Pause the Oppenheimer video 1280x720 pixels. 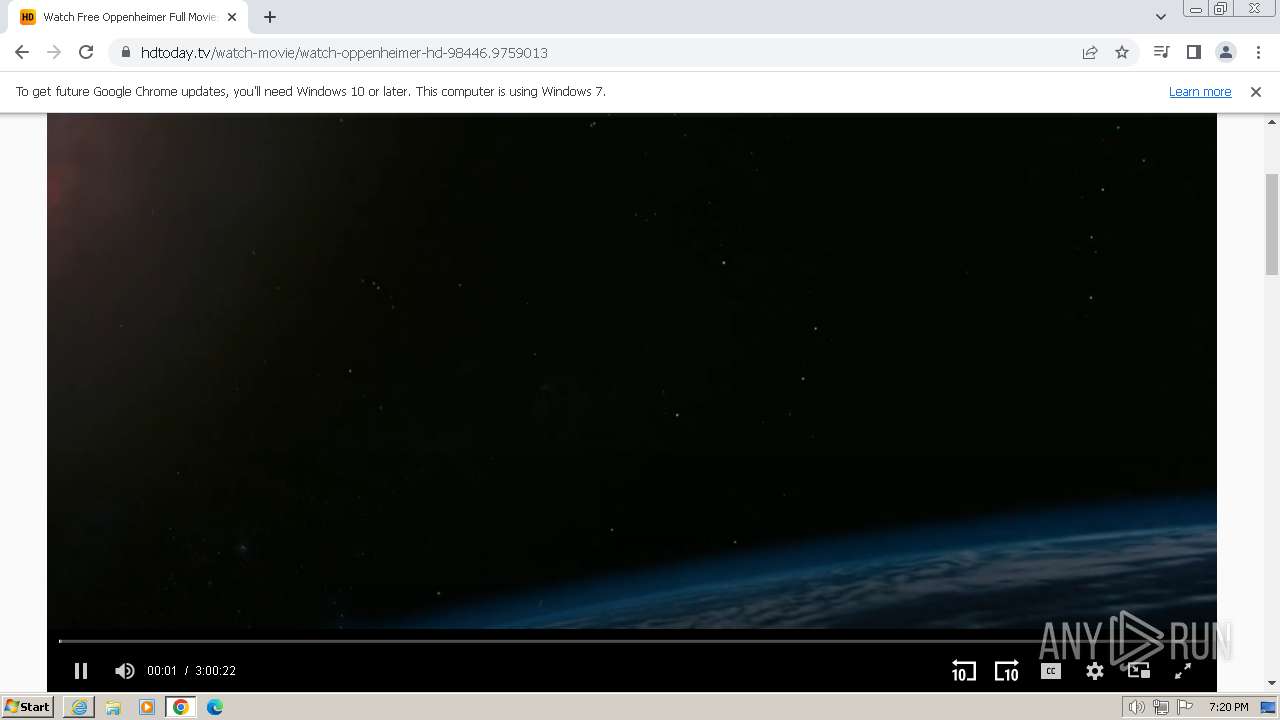(81, 671)
